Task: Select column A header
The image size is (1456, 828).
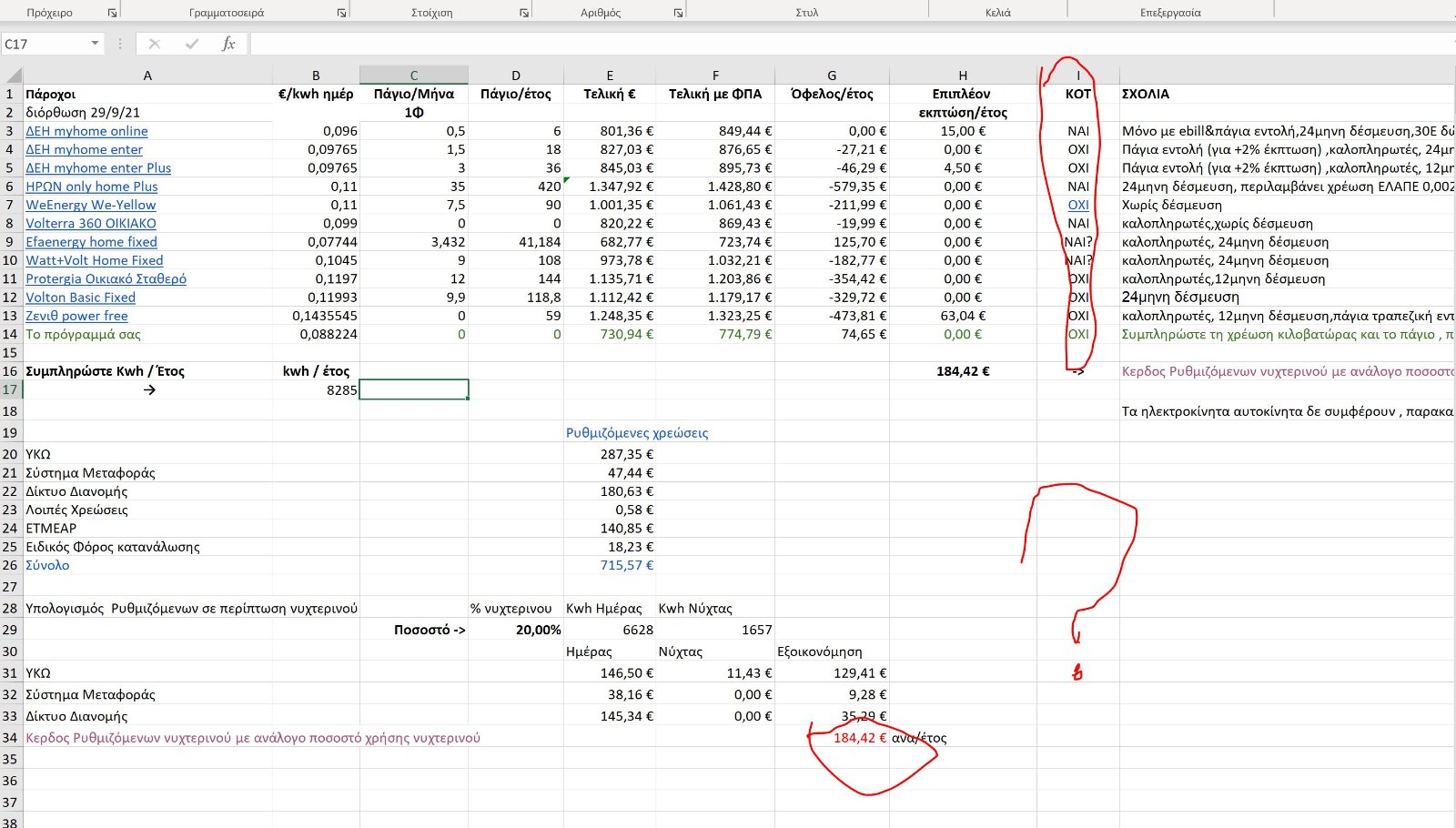Action: [147, 76]
